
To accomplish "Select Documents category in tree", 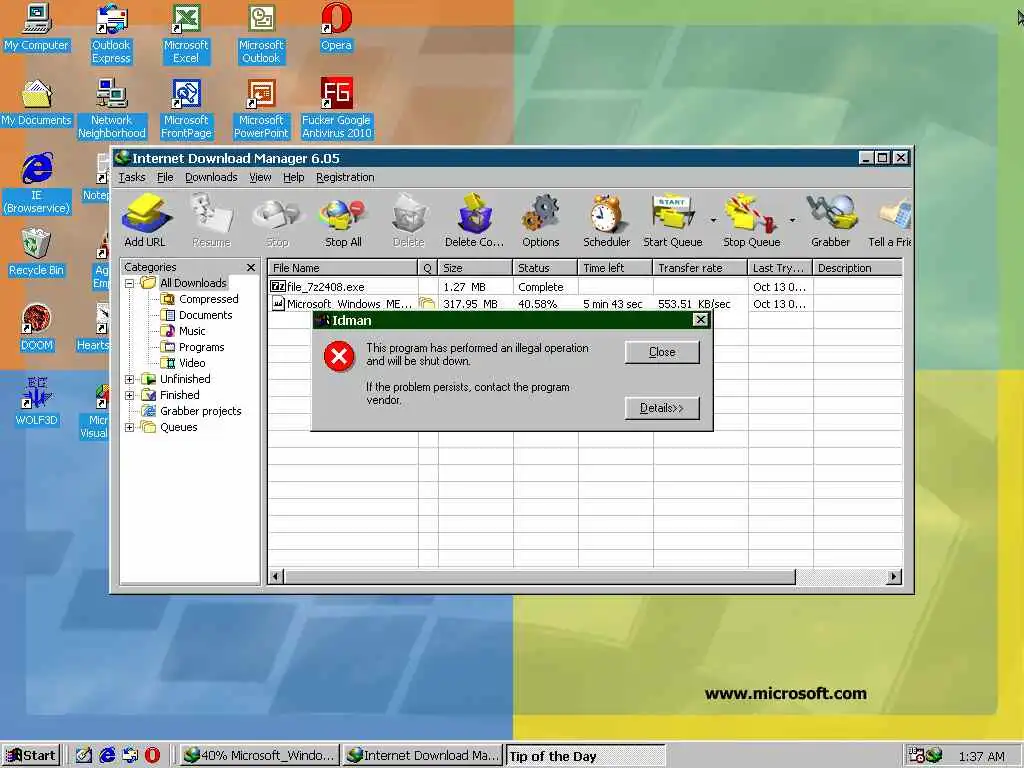I will pos(197,315).
